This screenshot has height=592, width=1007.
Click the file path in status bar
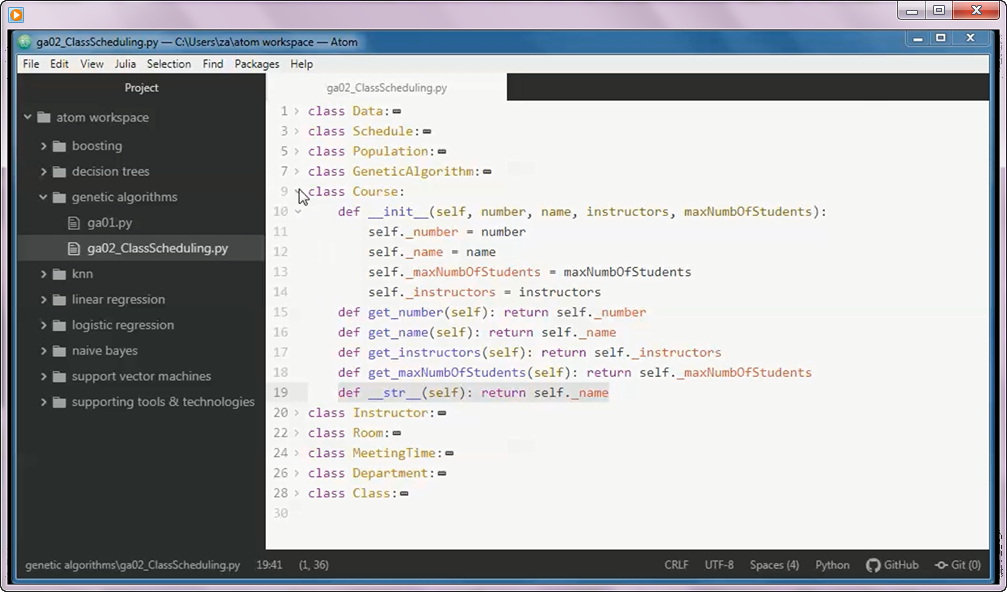132,566
